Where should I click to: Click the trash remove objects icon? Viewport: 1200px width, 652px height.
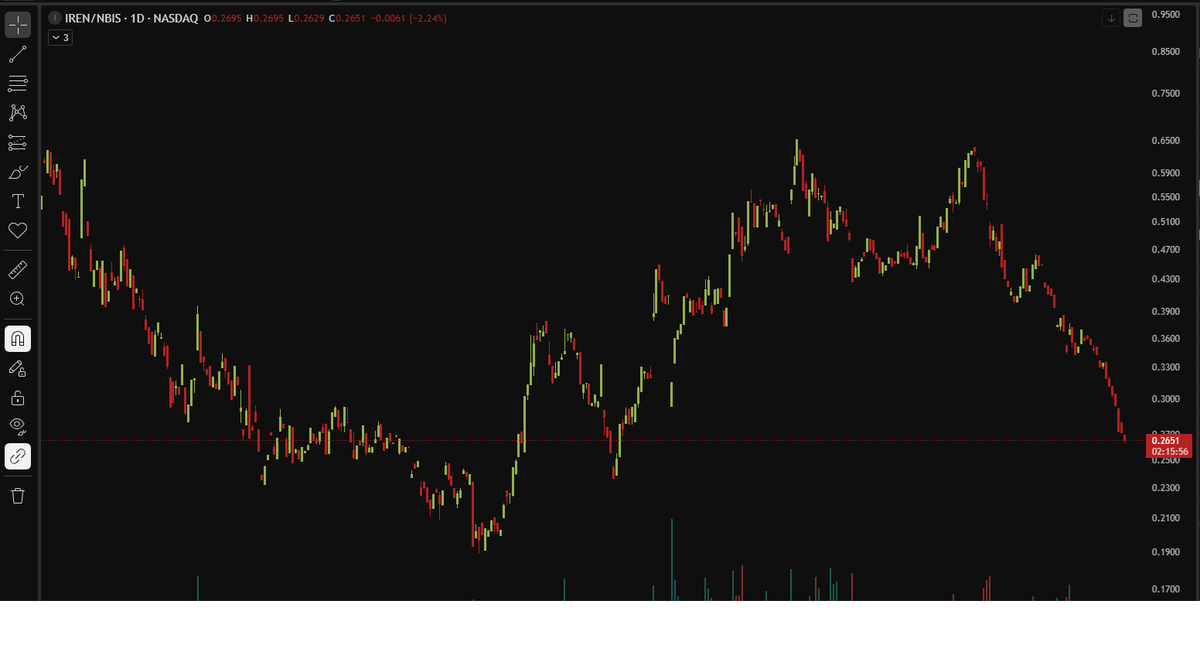pyautogui.click(x=18, y=496)
